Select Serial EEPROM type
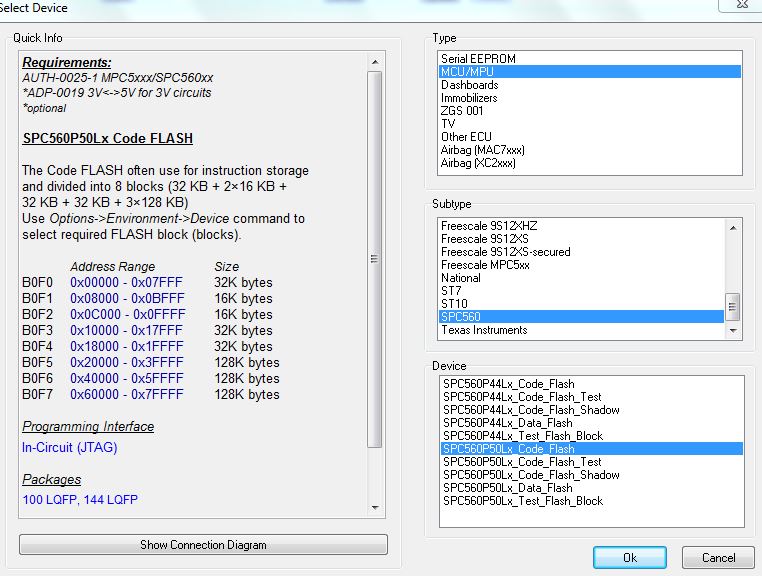 tap(589, 59)
